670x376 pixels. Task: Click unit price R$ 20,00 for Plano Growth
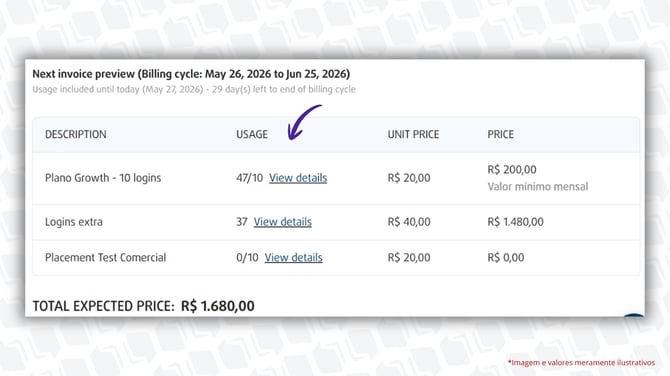[409, 178]
